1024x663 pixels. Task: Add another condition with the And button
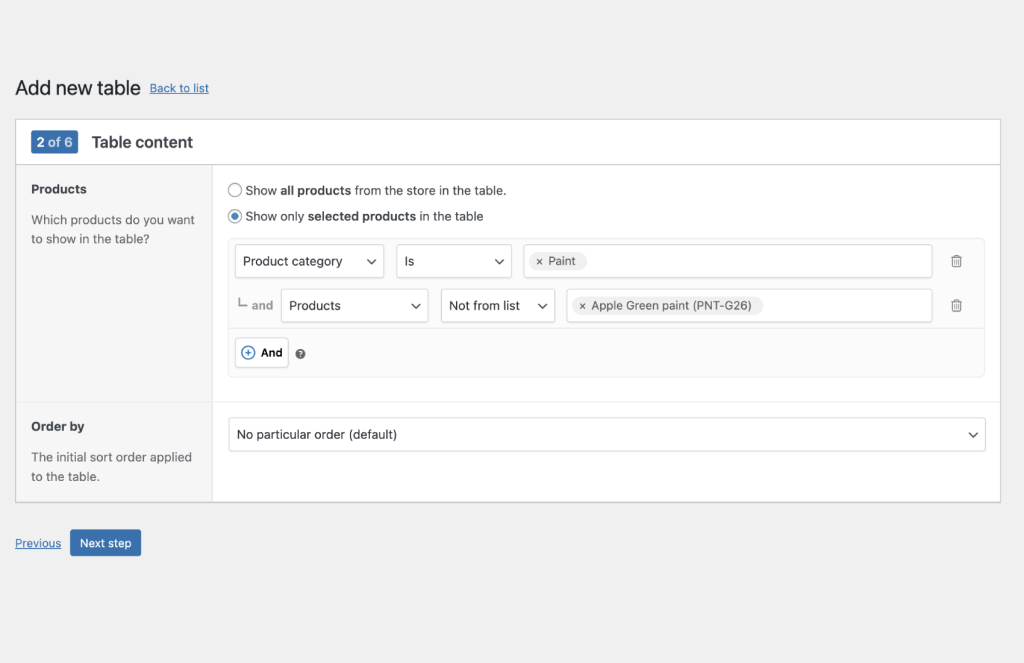pyautogui.click(x=261, y=352)
